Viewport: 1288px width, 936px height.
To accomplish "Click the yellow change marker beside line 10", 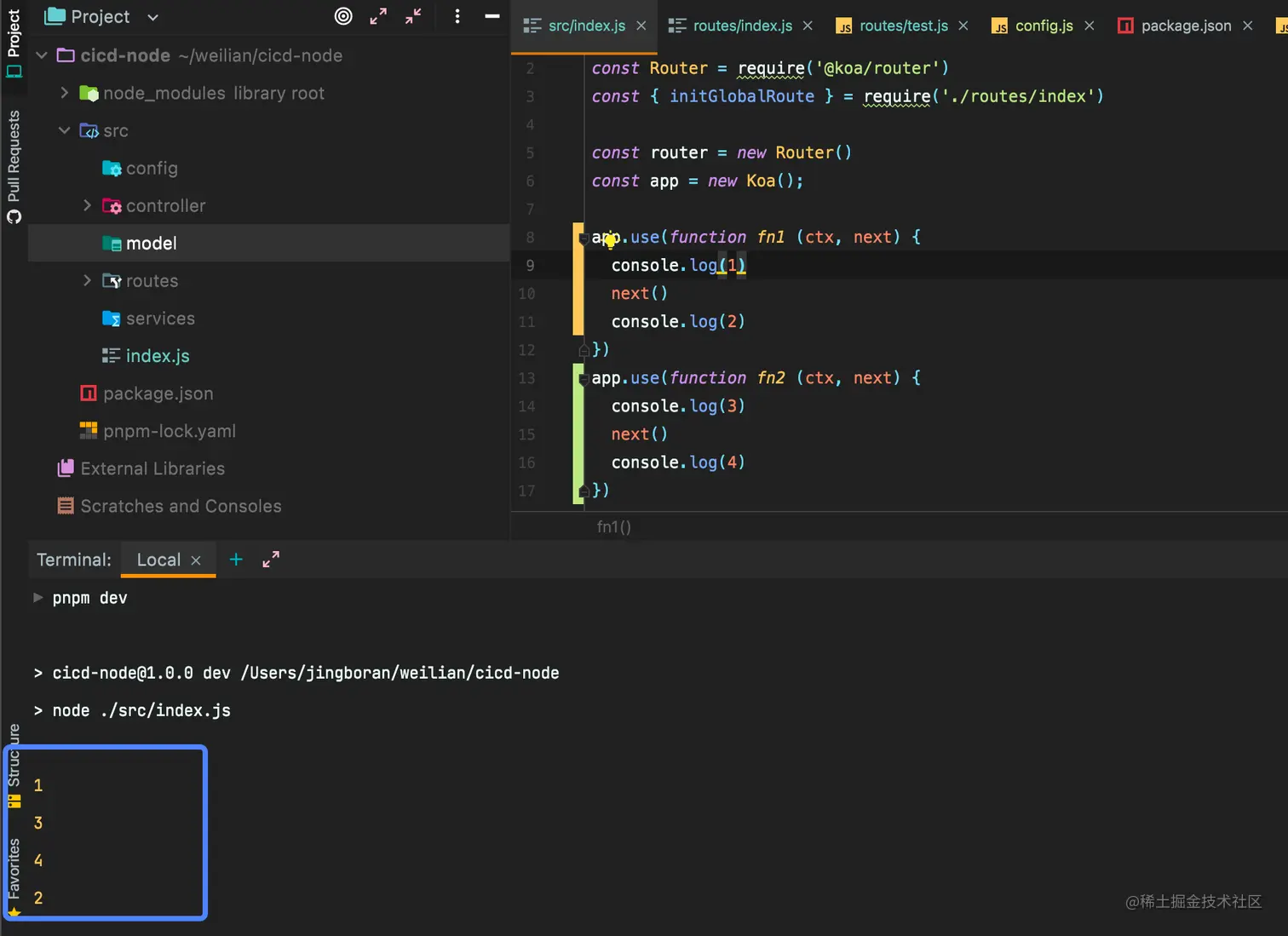I will click(578, 294).
